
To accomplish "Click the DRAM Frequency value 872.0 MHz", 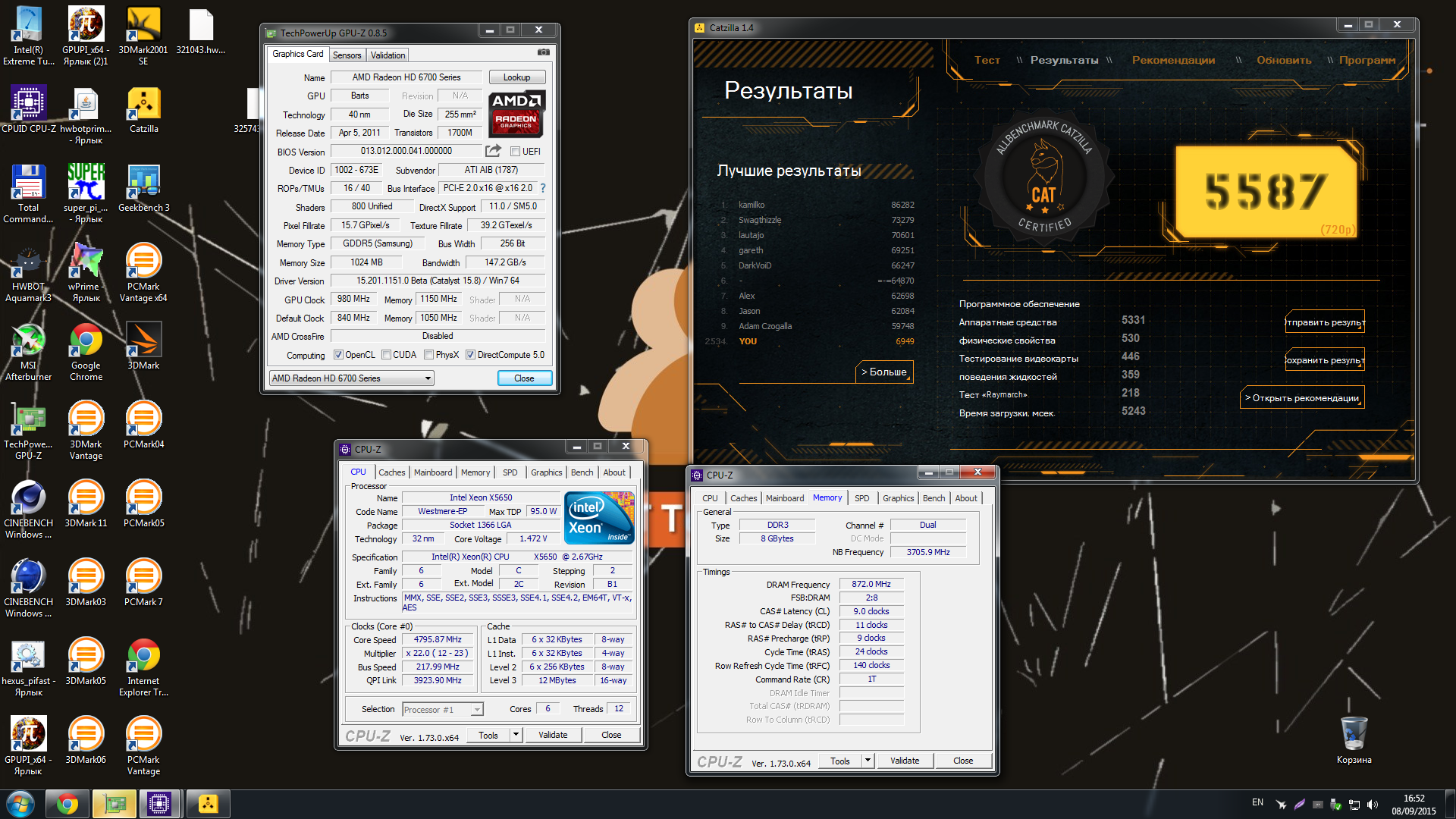I will click(x=871, y=585).
